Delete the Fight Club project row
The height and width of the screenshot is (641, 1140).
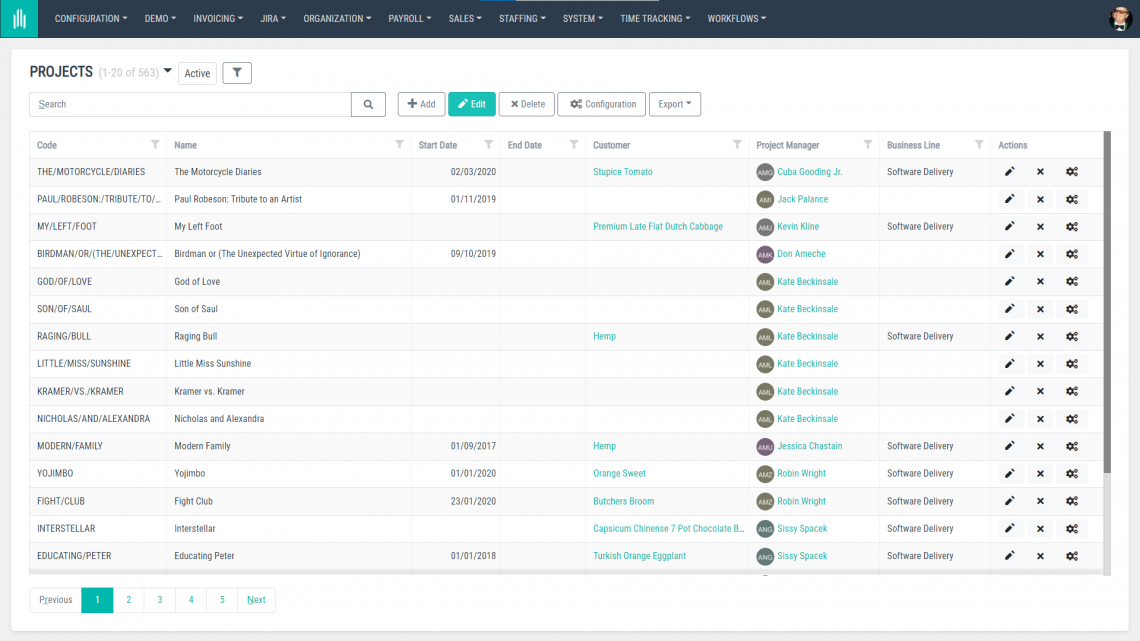point(1040,501)
